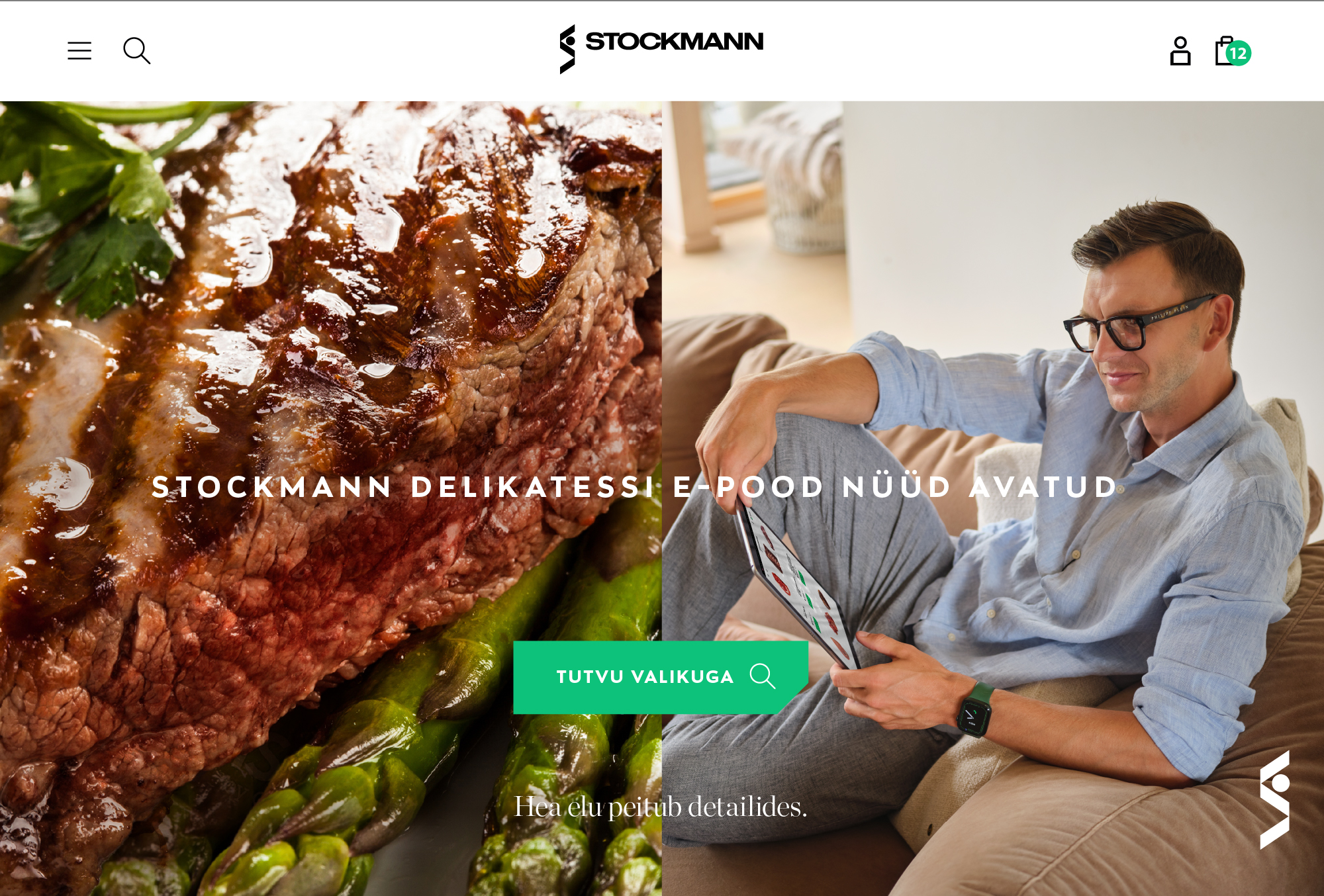Click the green smartwatch on the man's wrist

[x=974, y=713]
